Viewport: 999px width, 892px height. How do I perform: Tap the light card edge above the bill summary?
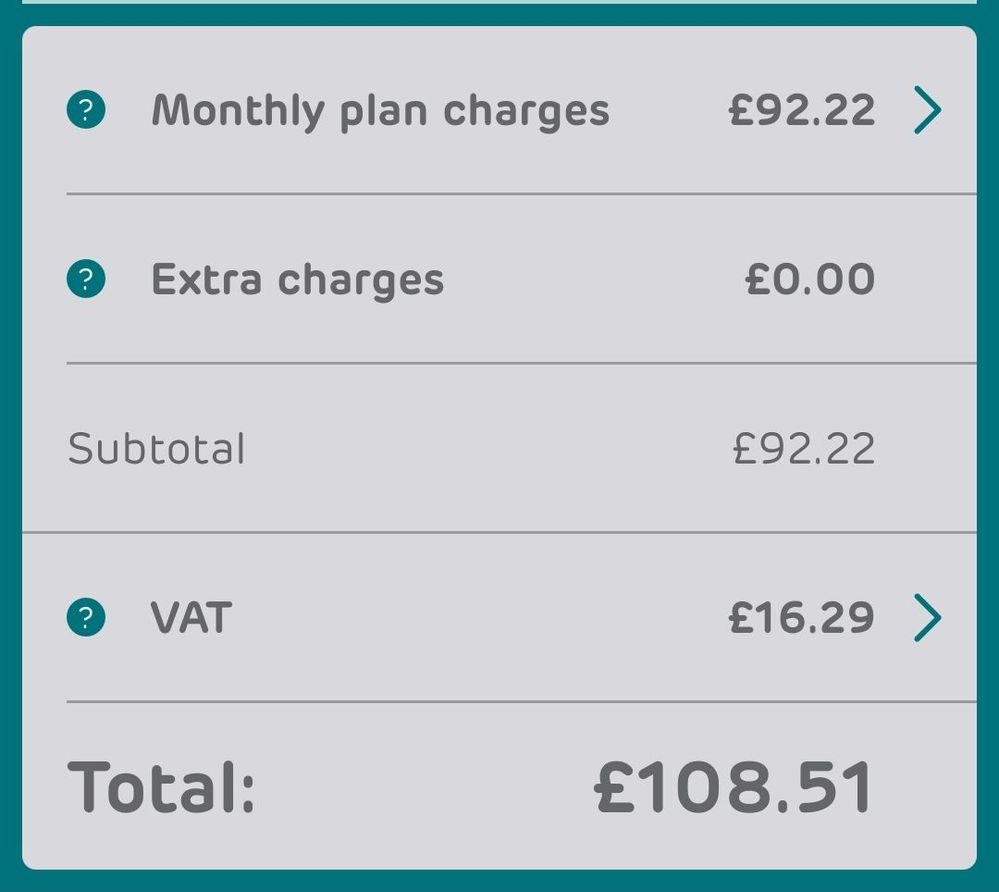500,2
